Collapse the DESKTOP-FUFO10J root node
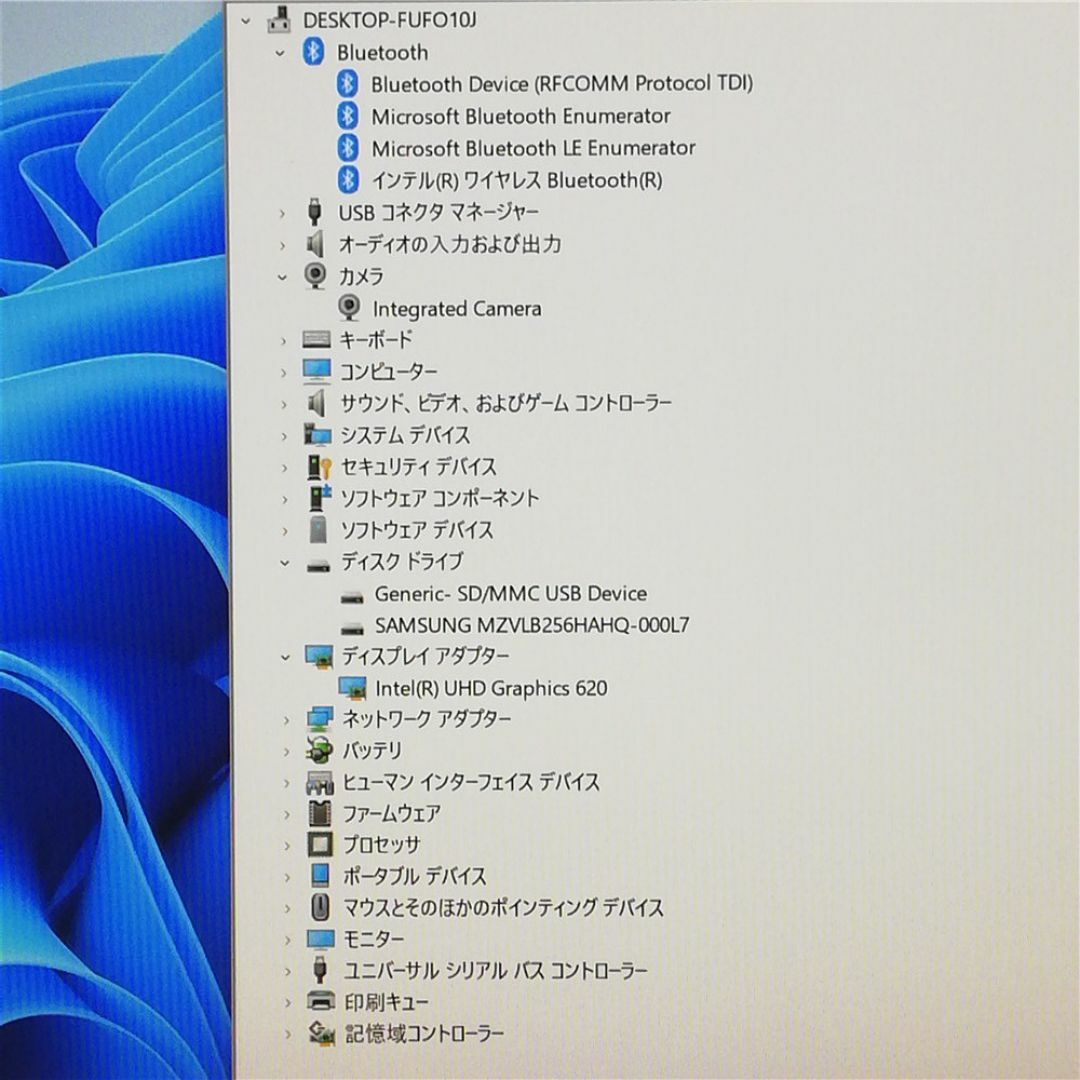Screen dimensions: 1080x1080 pyautogui.click(x=246, y=21)
